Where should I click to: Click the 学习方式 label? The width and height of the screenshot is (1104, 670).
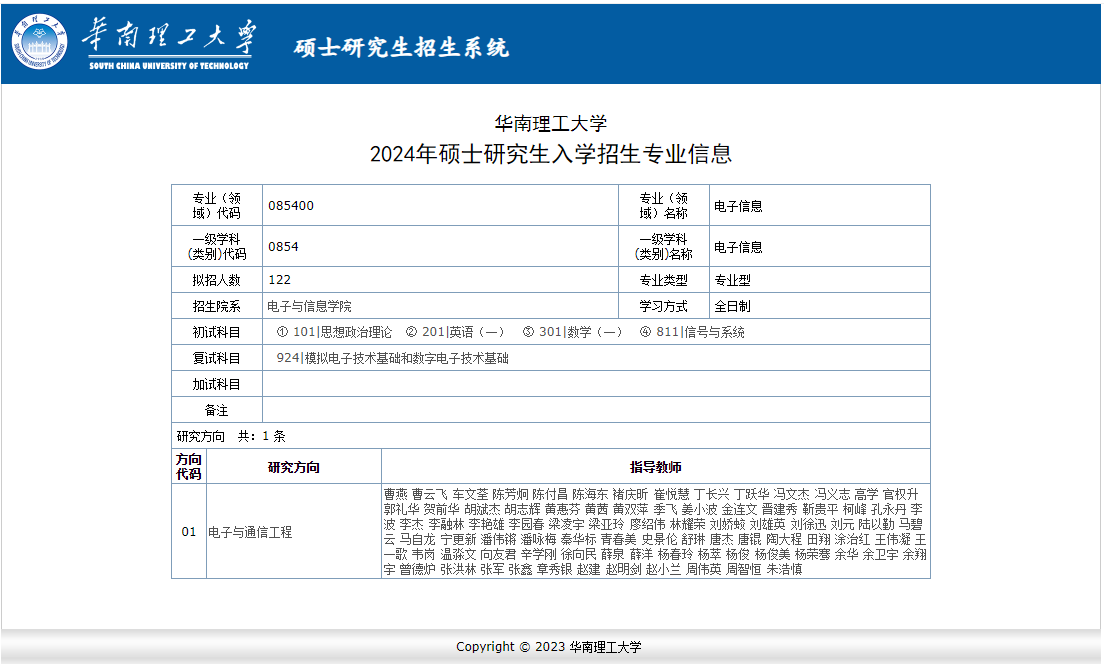click(x=663, y=306)
